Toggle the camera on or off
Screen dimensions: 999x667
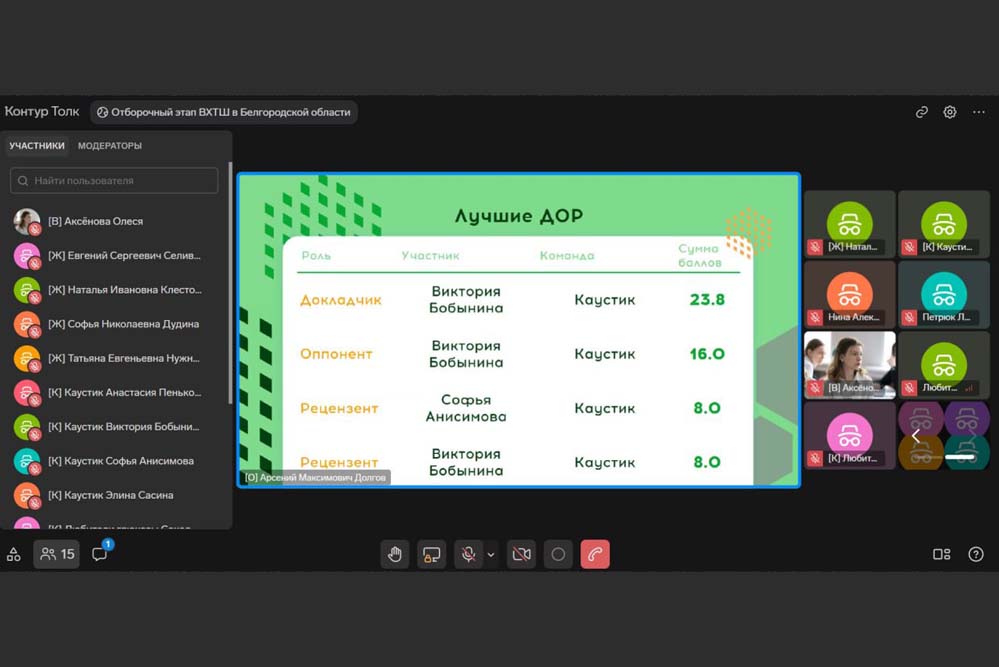coord(521,554)
